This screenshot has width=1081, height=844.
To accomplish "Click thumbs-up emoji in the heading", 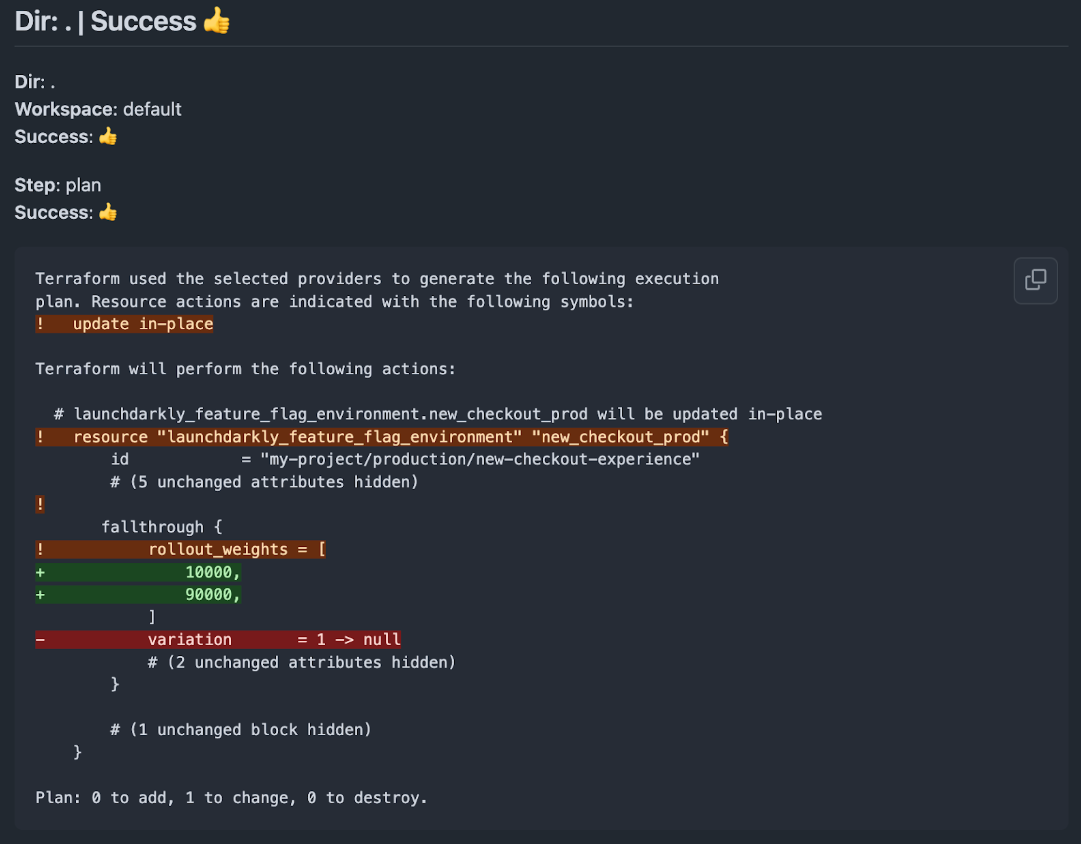I will coord(216,21).
